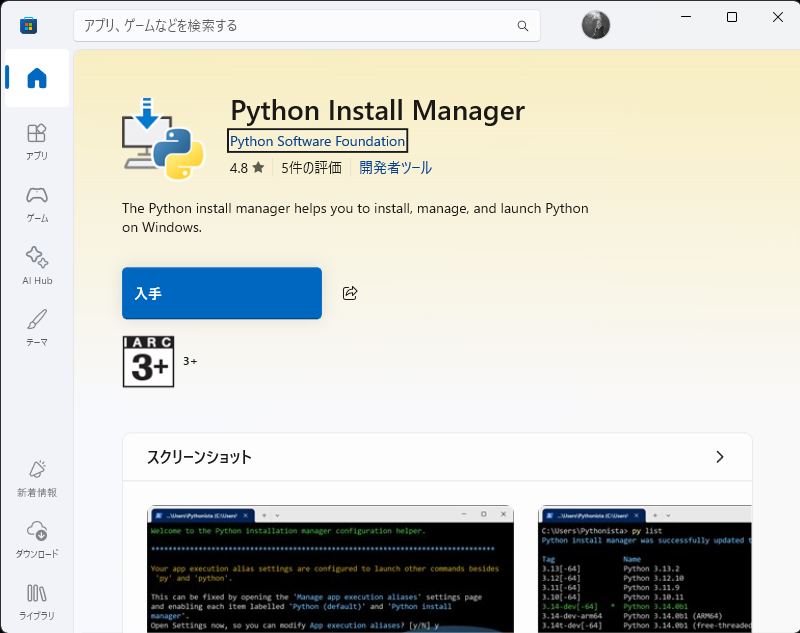800x633 pixels.
Task: Open Python Software Foundation publisher link
Action: pos(317,141)
